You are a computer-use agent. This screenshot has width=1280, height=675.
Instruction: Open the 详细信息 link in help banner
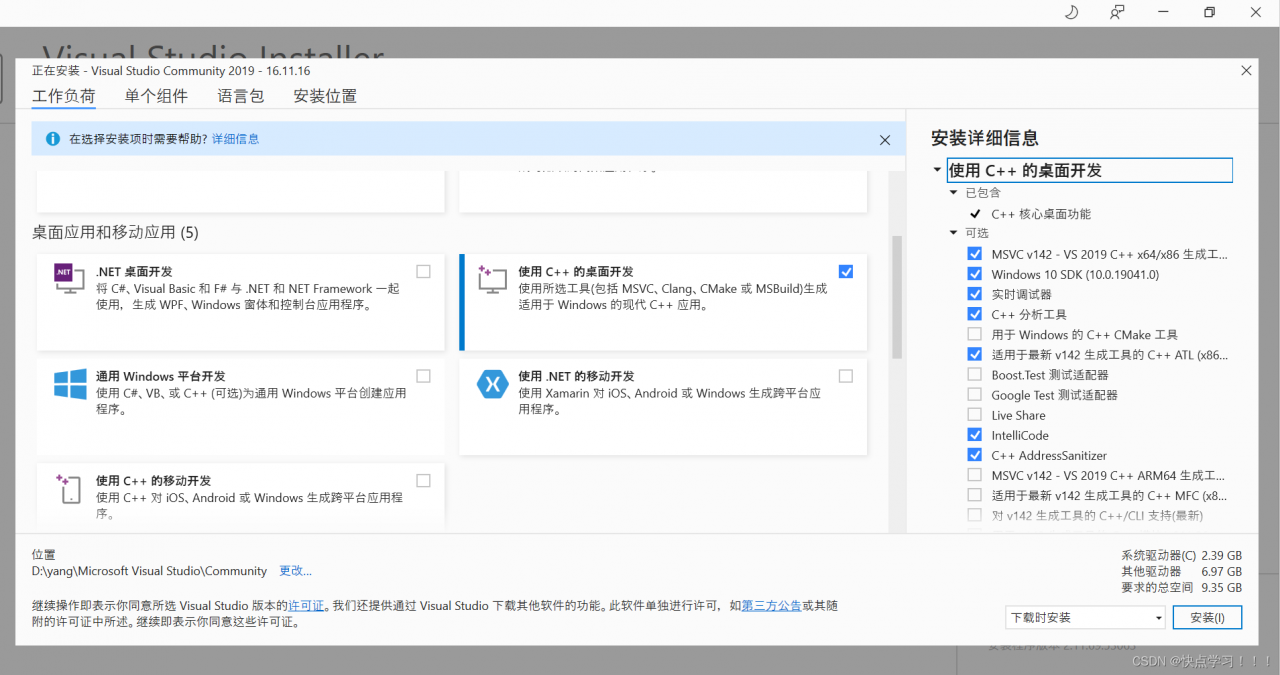tap(235, 139)
